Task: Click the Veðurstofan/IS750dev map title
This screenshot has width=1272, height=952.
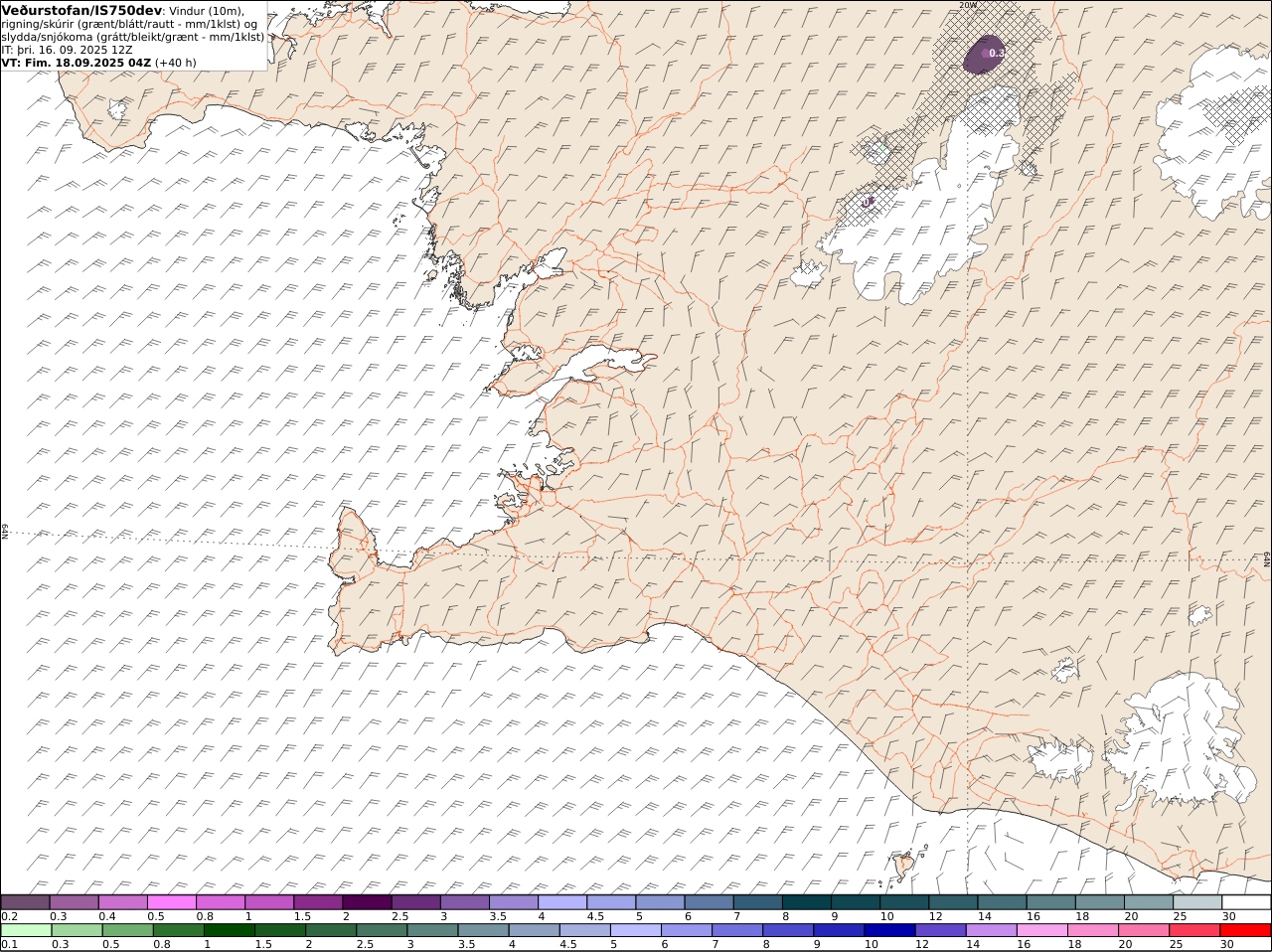Action: pos(82,10)
